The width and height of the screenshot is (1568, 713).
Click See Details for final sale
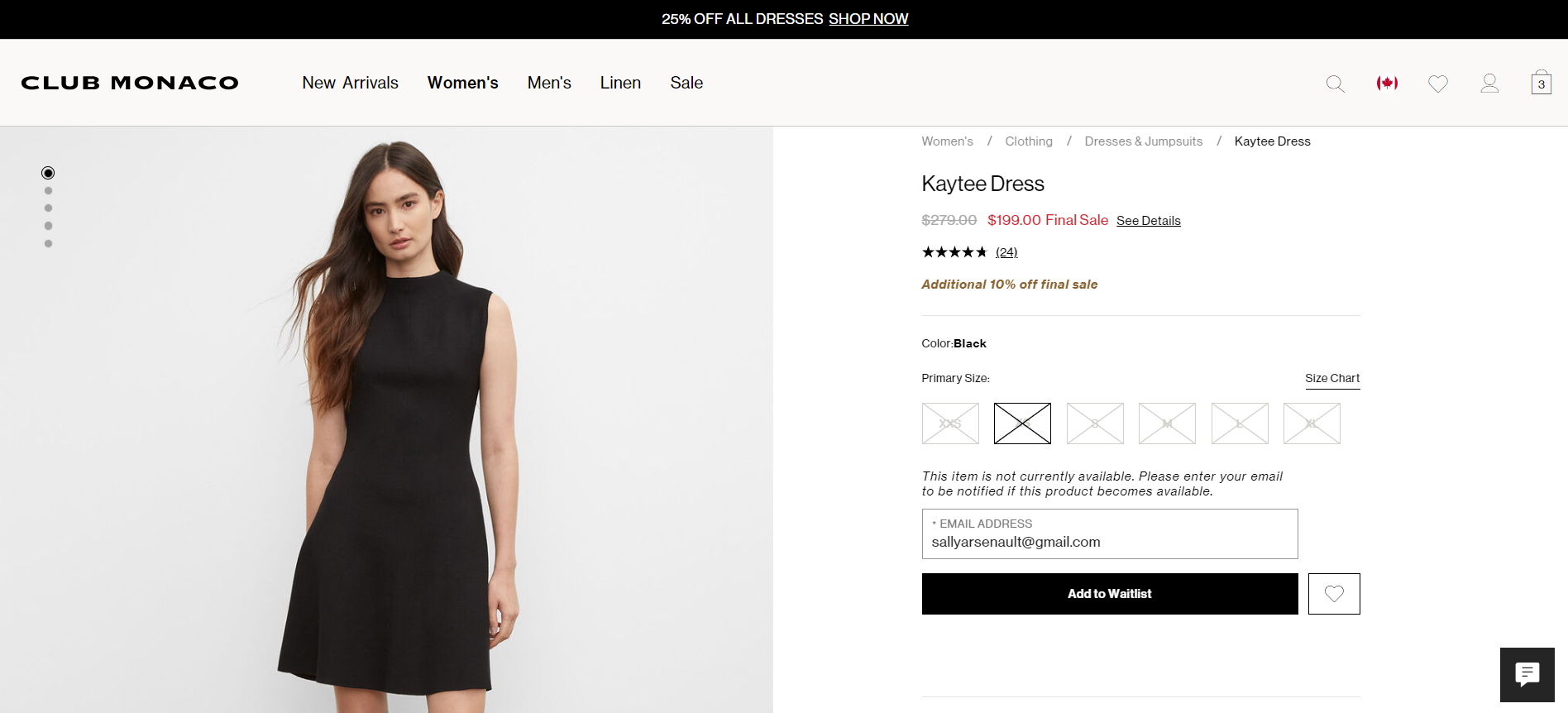[1148, 221]
